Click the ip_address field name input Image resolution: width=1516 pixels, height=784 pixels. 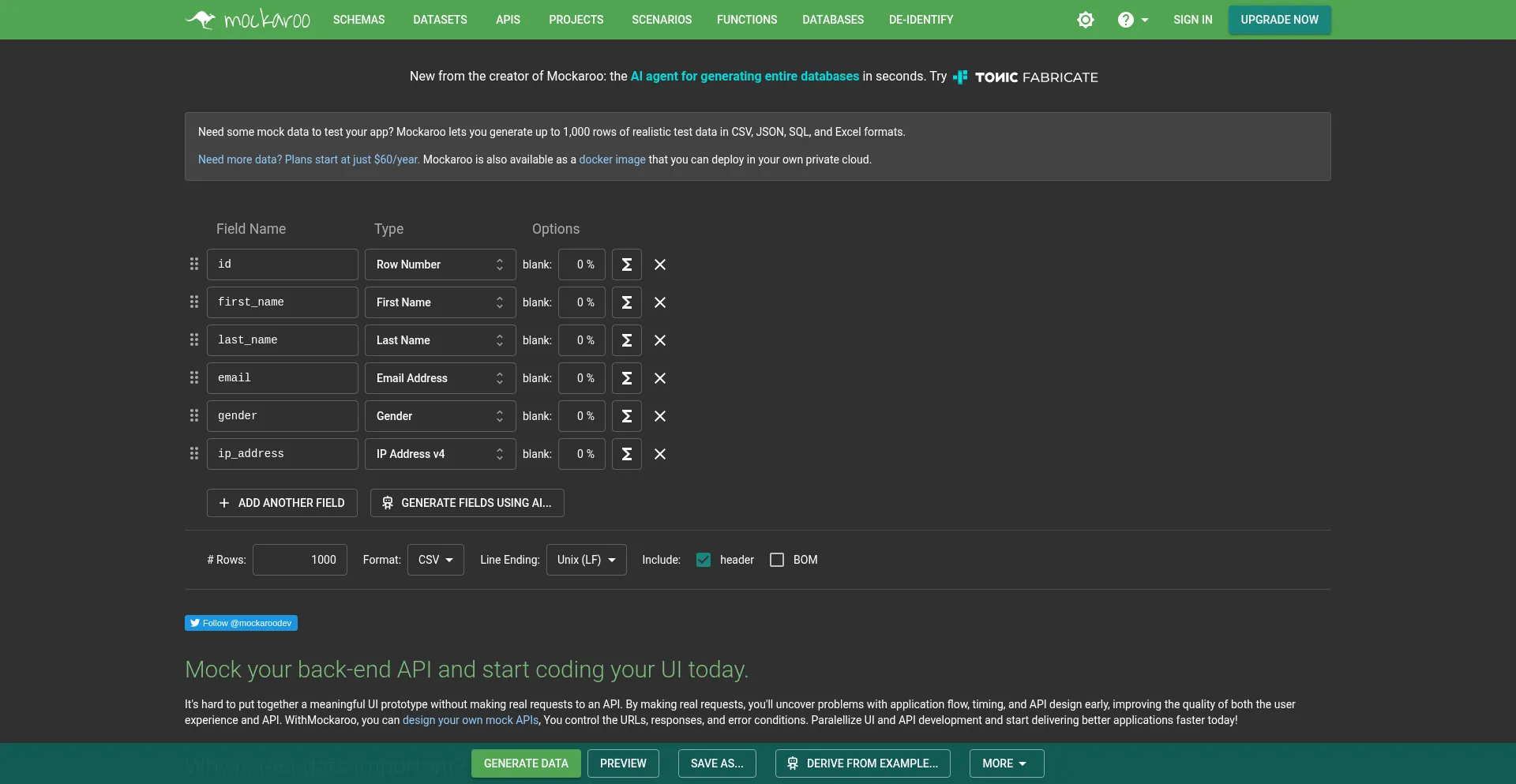coord(283,454)
